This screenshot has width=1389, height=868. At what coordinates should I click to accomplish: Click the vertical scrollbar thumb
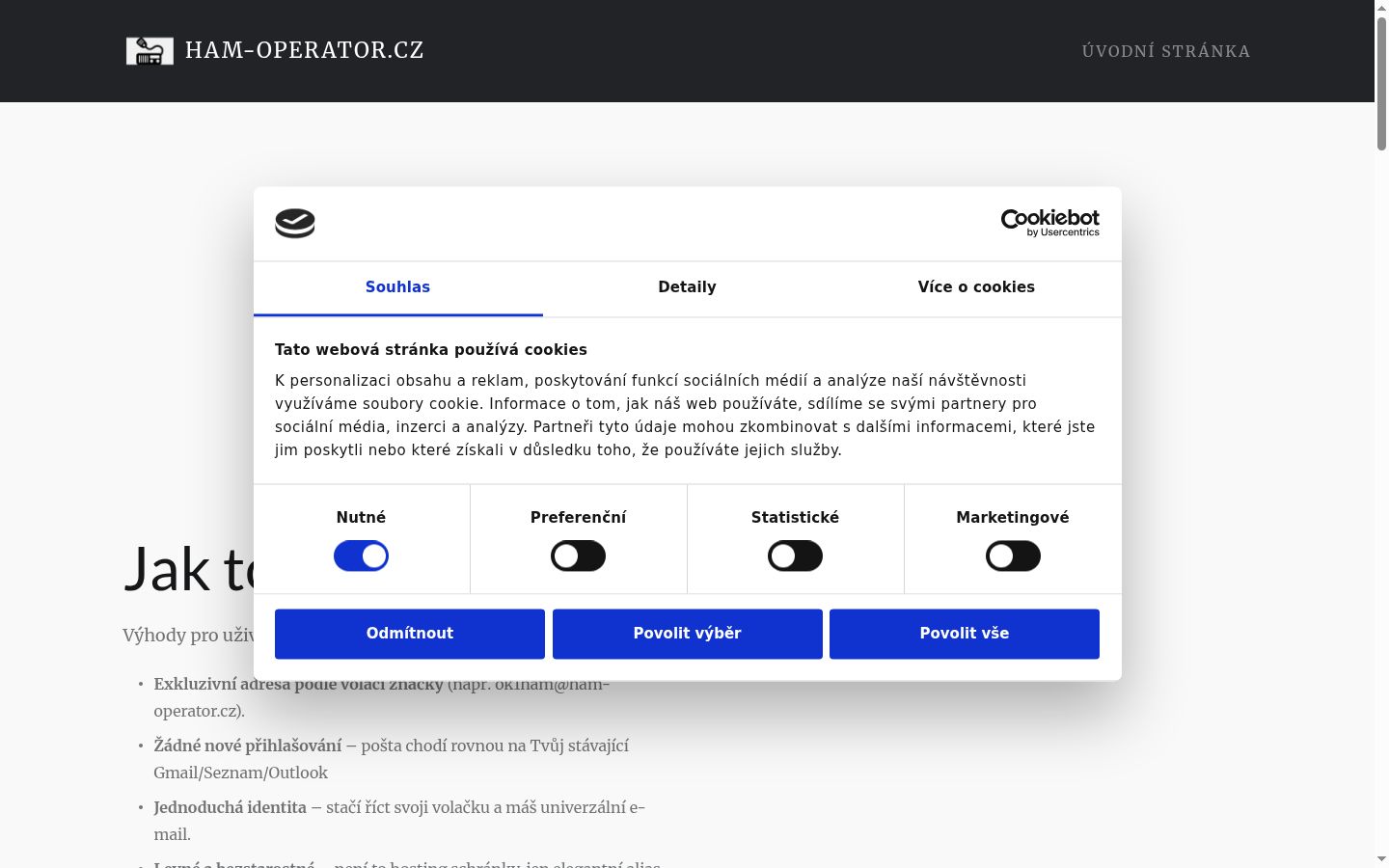click(1381, 84)
